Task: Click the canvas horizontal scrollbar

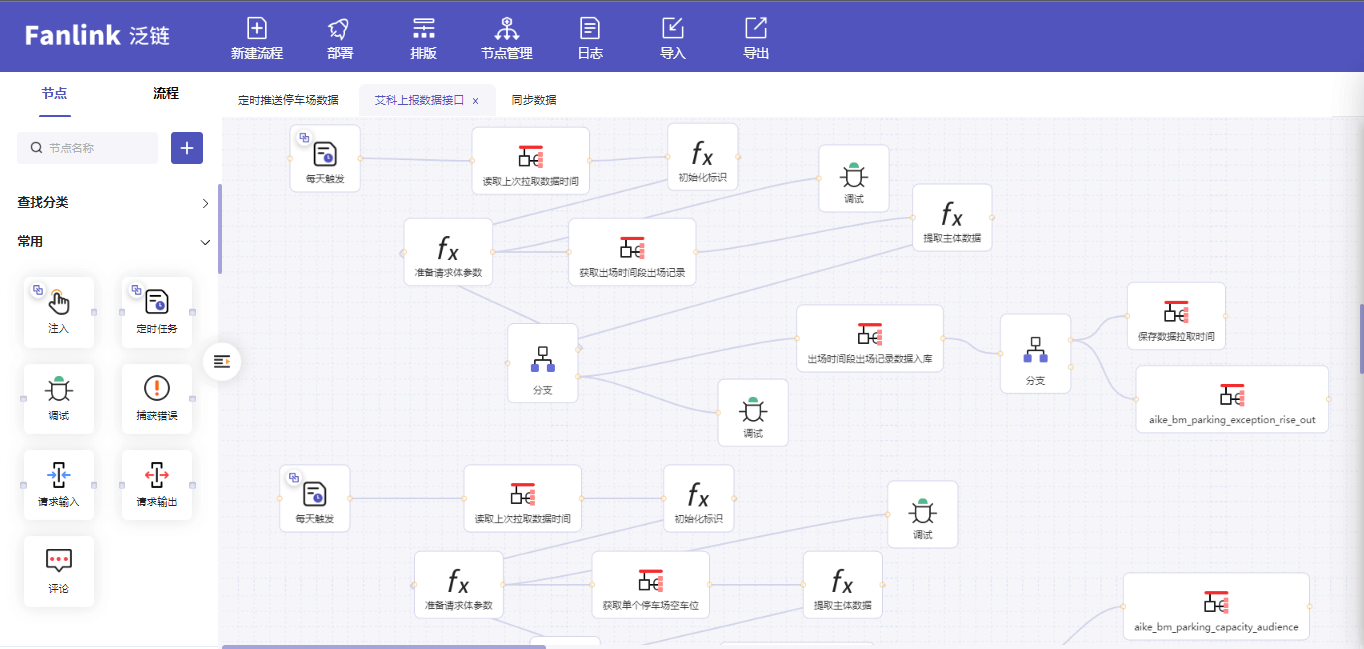Action: (383, 646)
